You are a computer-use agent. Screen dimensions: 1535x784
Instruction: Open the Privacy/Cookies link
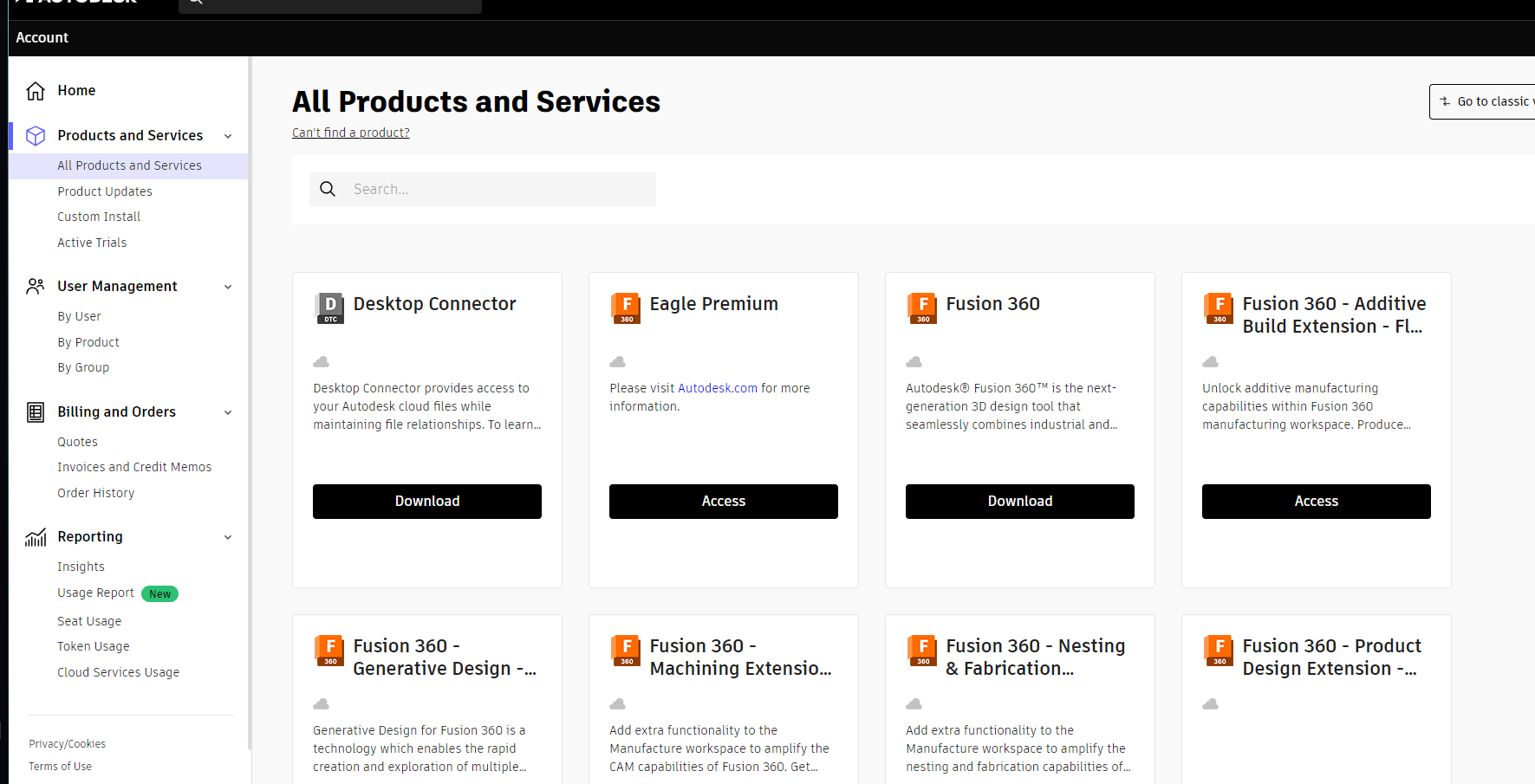point(67,744)
